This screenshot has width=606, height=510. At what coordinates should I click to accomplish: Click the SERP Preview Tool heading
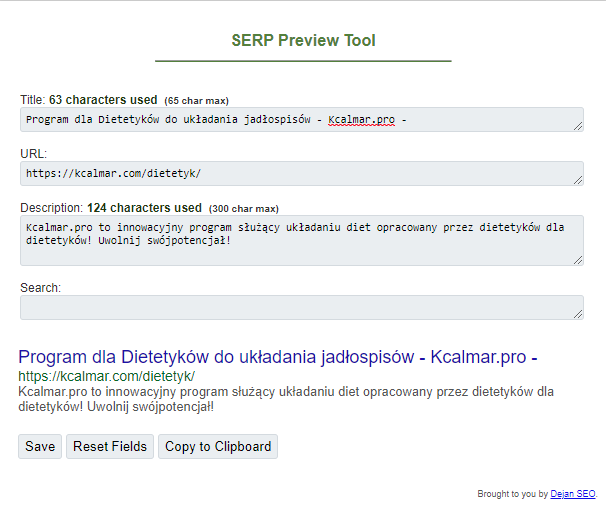click(303, 41)
